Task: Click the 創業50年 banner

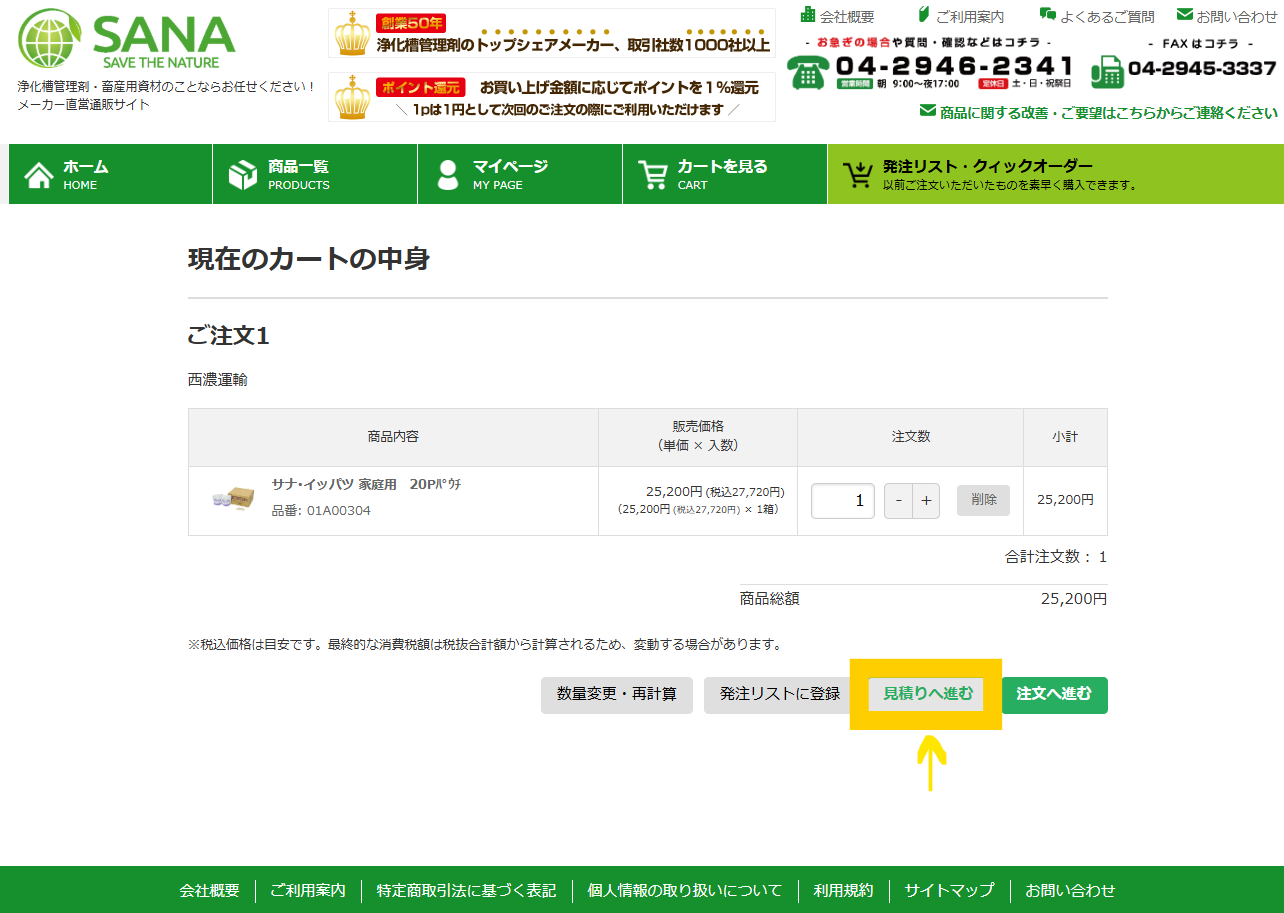Action: 552,33
